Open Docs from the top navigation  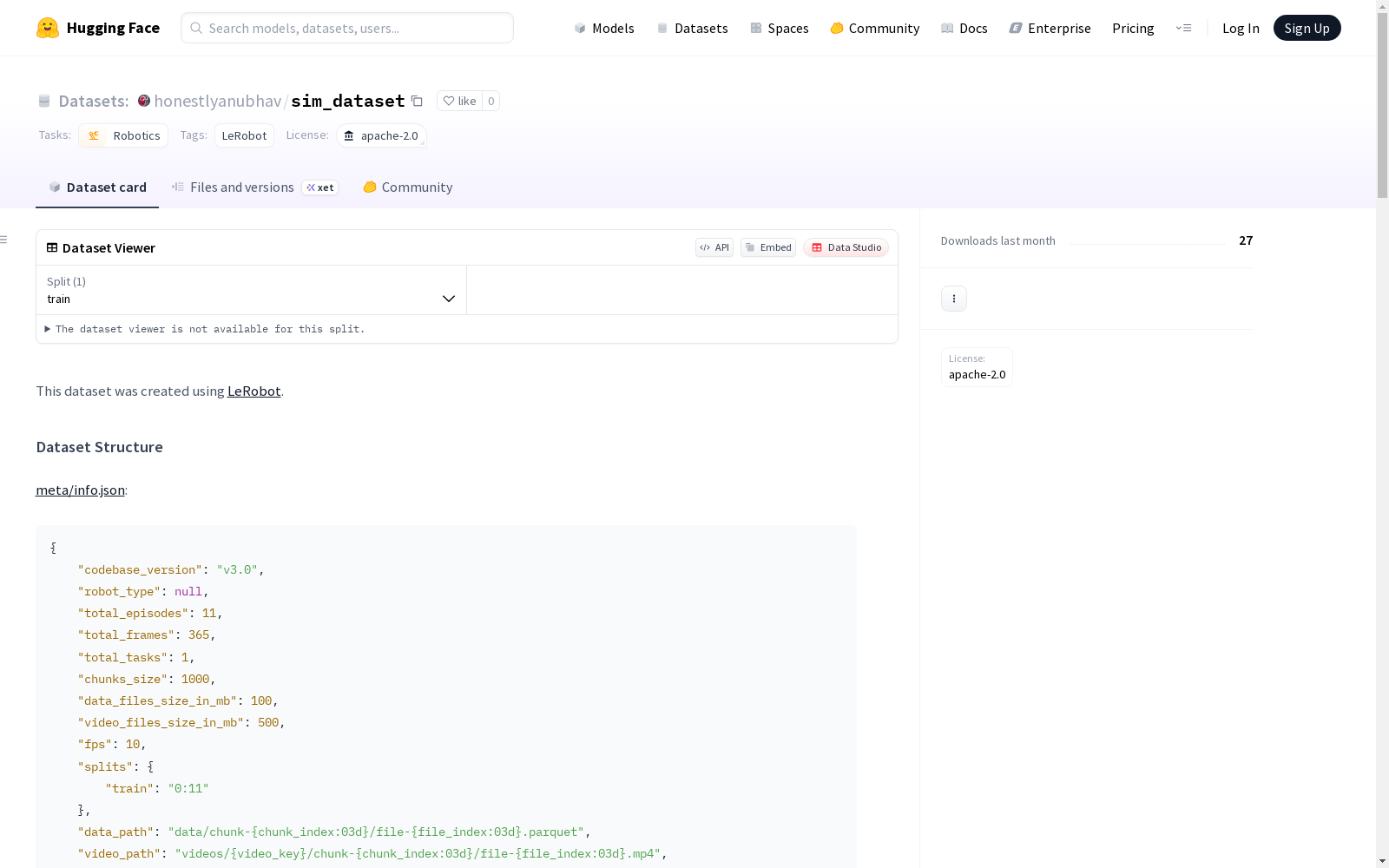point(964,28)
